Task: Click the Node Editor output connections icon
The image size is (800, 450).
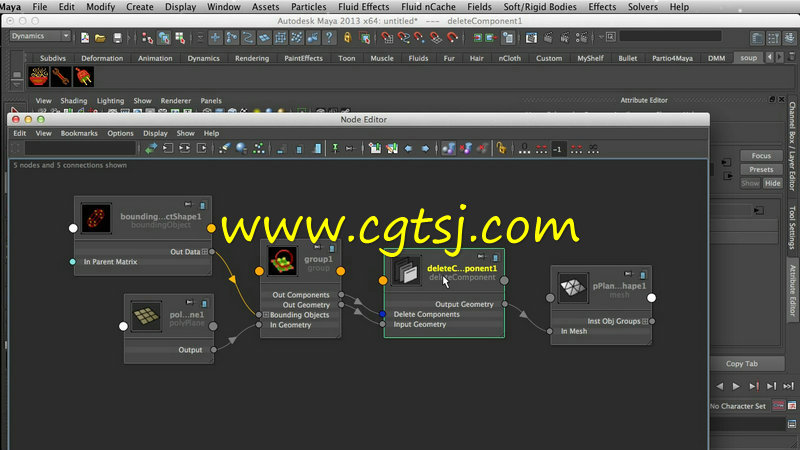Action: pos(202,148)
